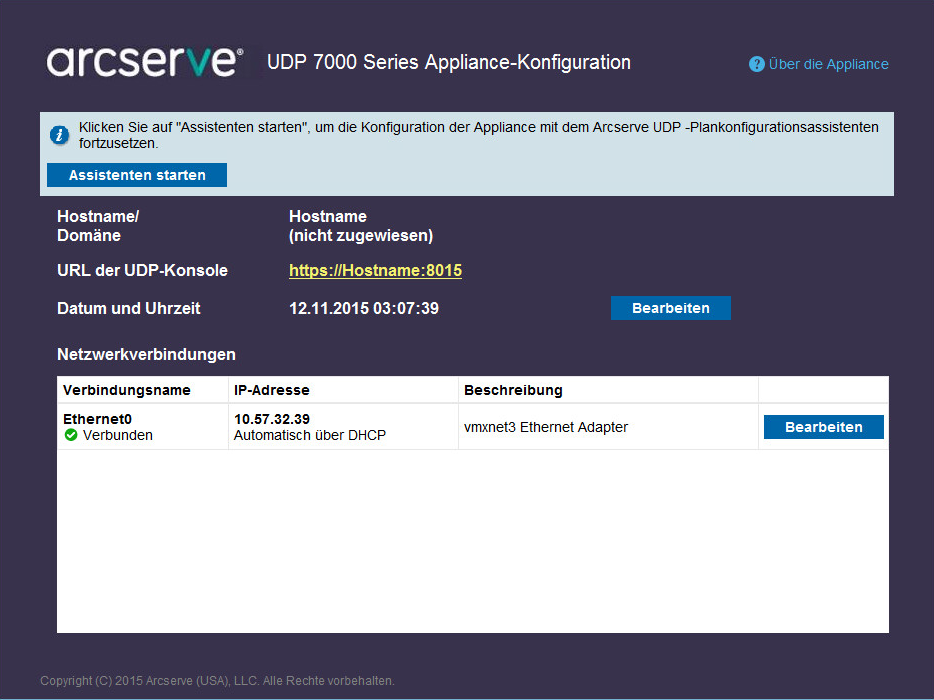Click the blue info icon in banner

(x=59, y=135)
